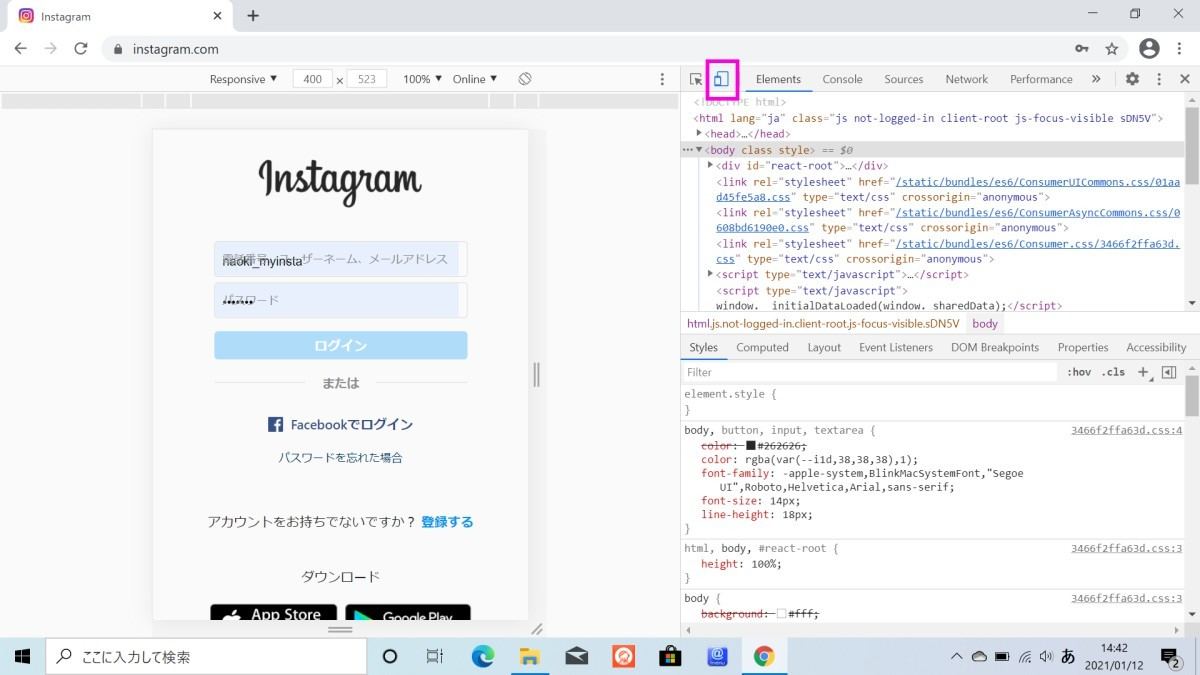Expand the first script text/javascript node
Viewport: 1200px width, 675px height.
point(710,274)
